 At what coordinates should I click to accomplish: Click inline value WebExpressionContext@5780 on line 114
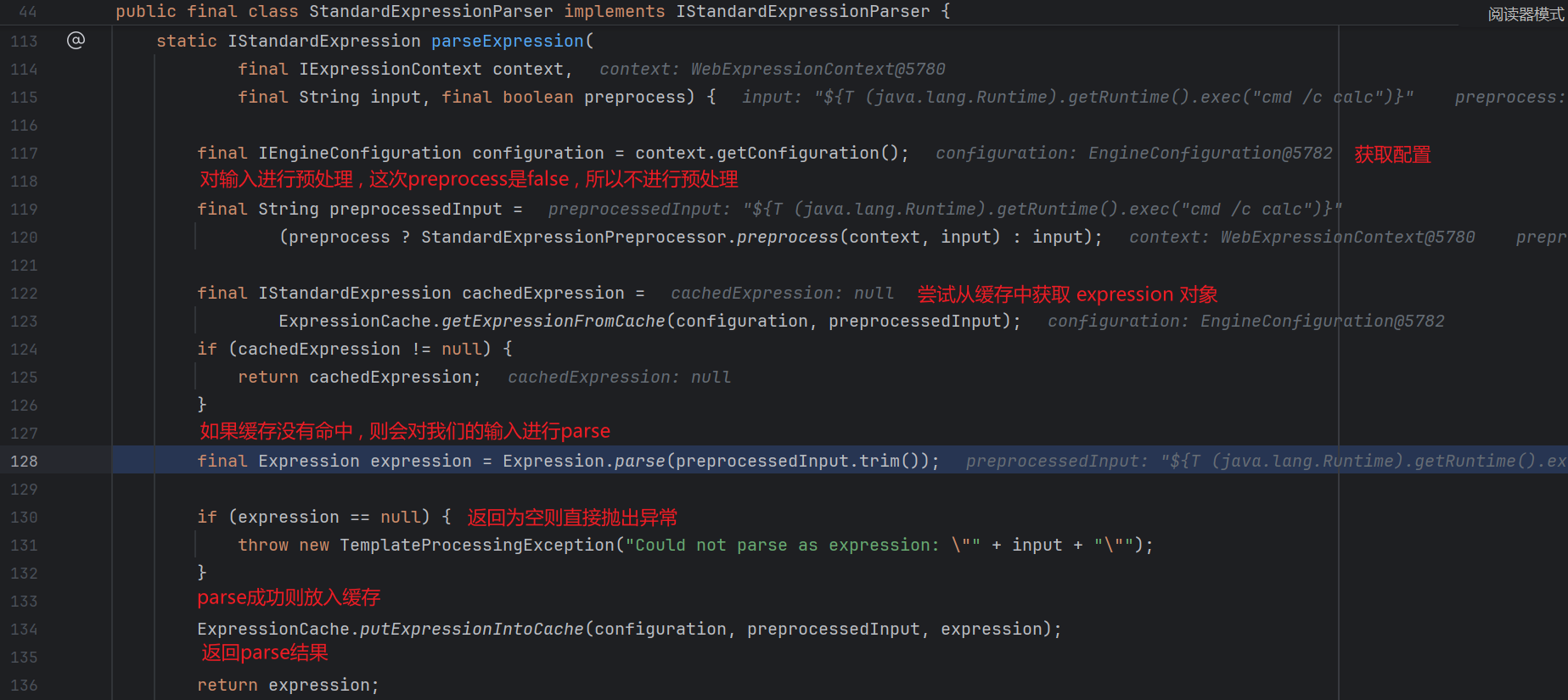click(x=817, y=69)
